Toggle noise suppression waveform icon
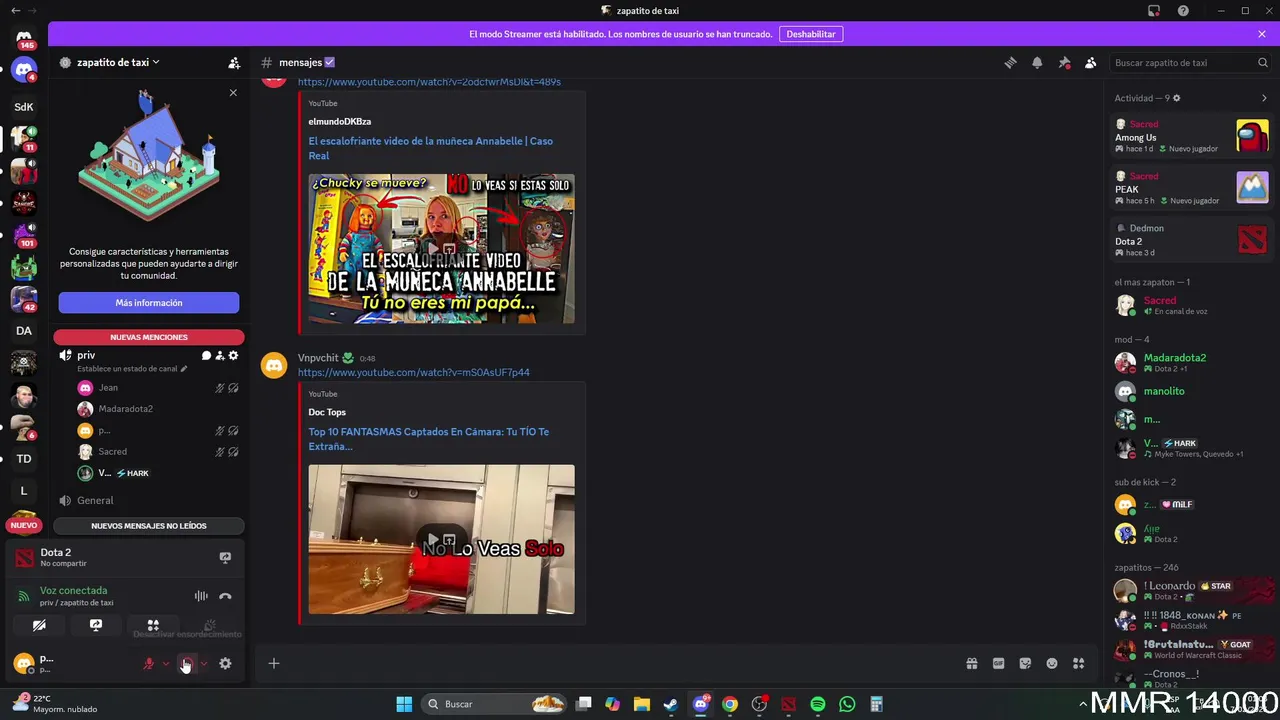This screenshot has height=720, width=1280. tap(201, 596)
